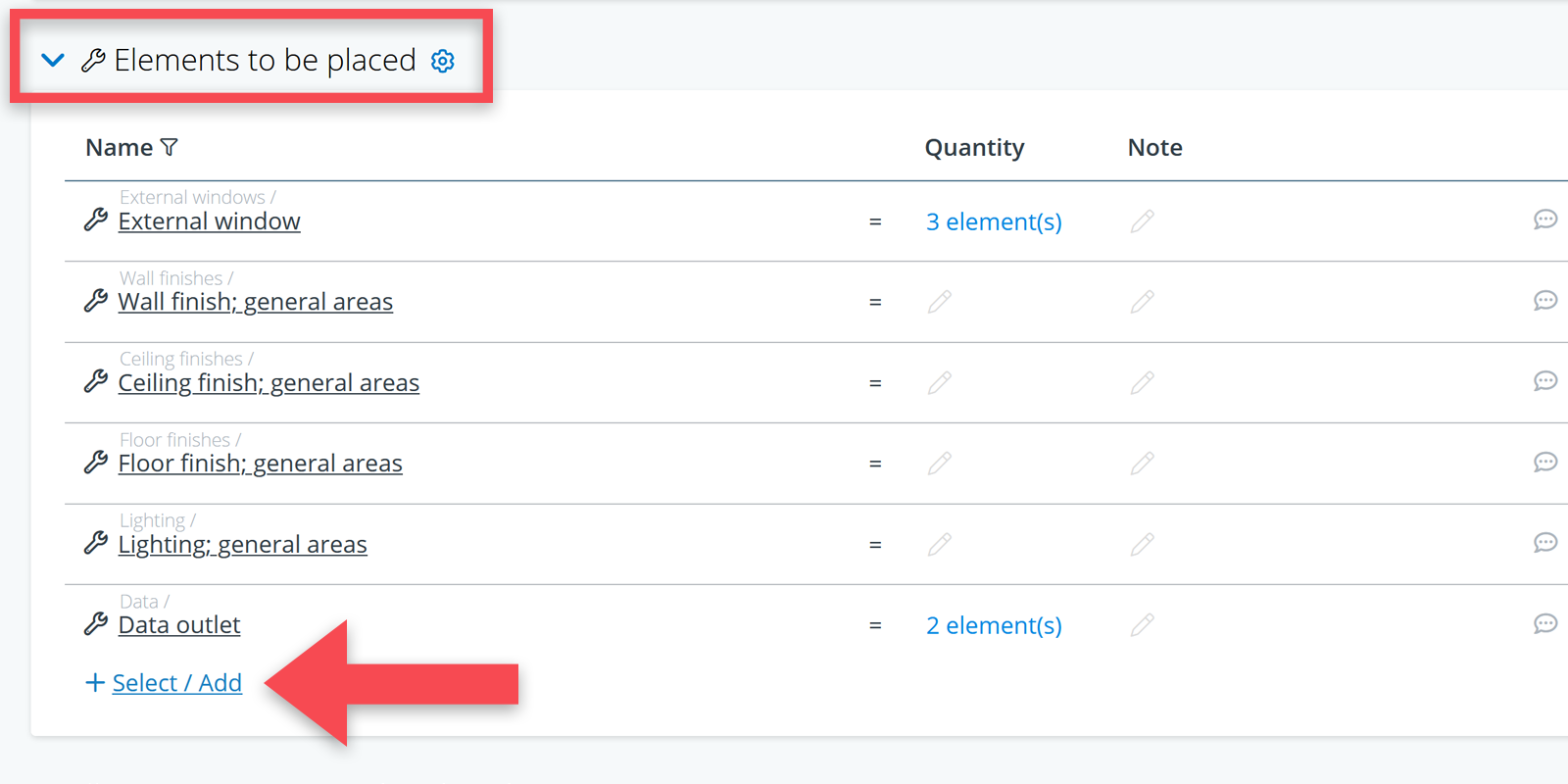This screenshot has height=784, width=1568.
Task: Edit quantity for Wall finish; general areas
Action: pos(940,302)
